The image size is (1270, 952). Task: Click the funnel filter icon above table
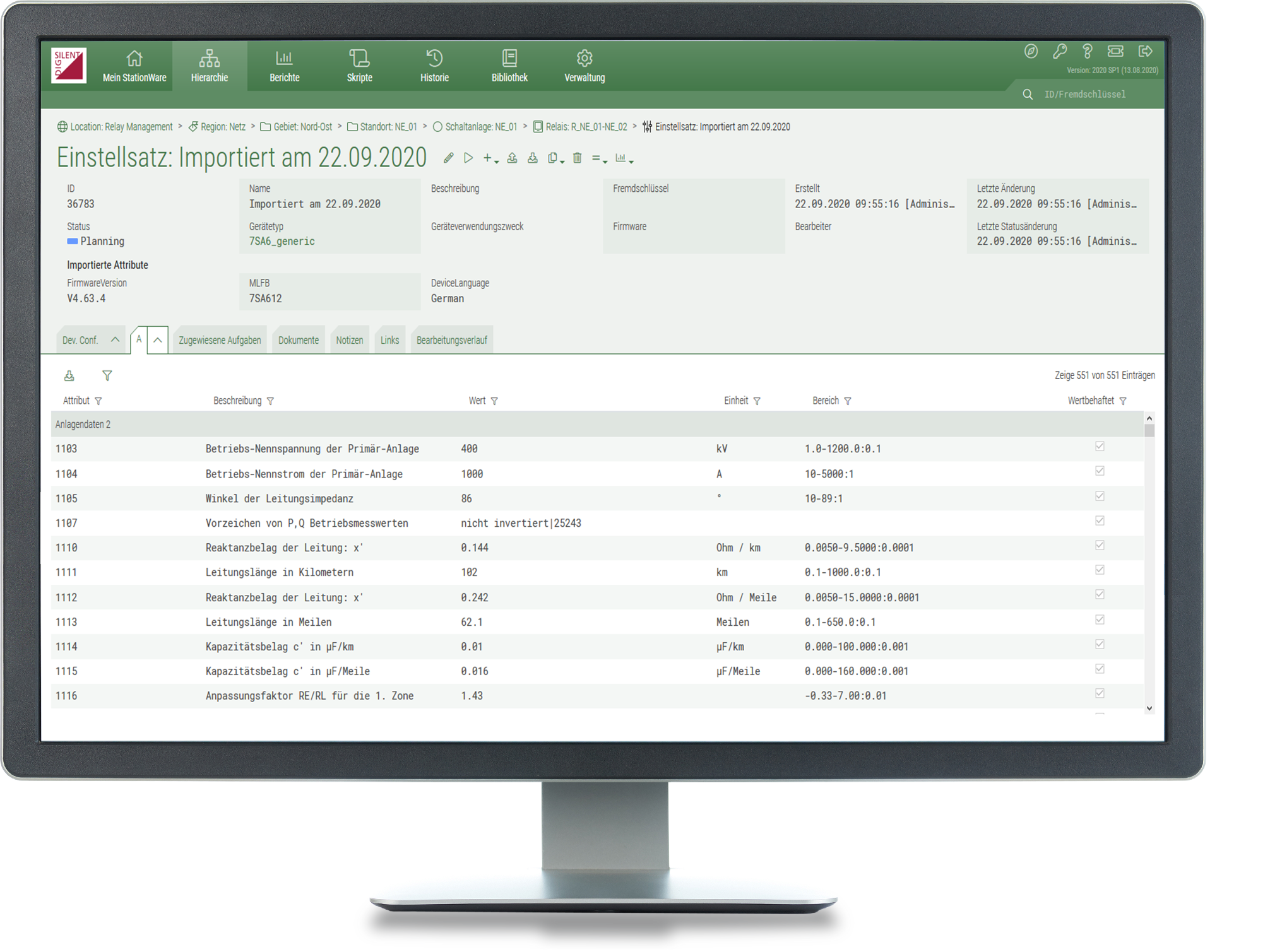107,376
